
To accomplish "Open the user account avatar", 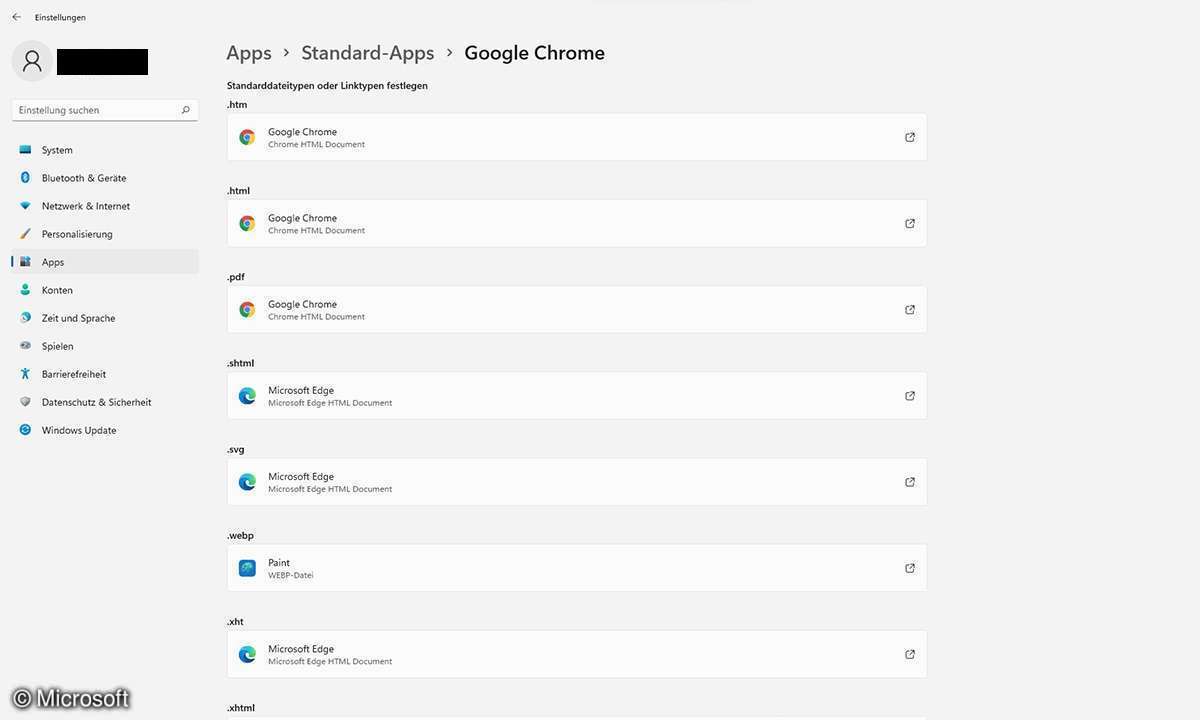I will tap(32, 61).
